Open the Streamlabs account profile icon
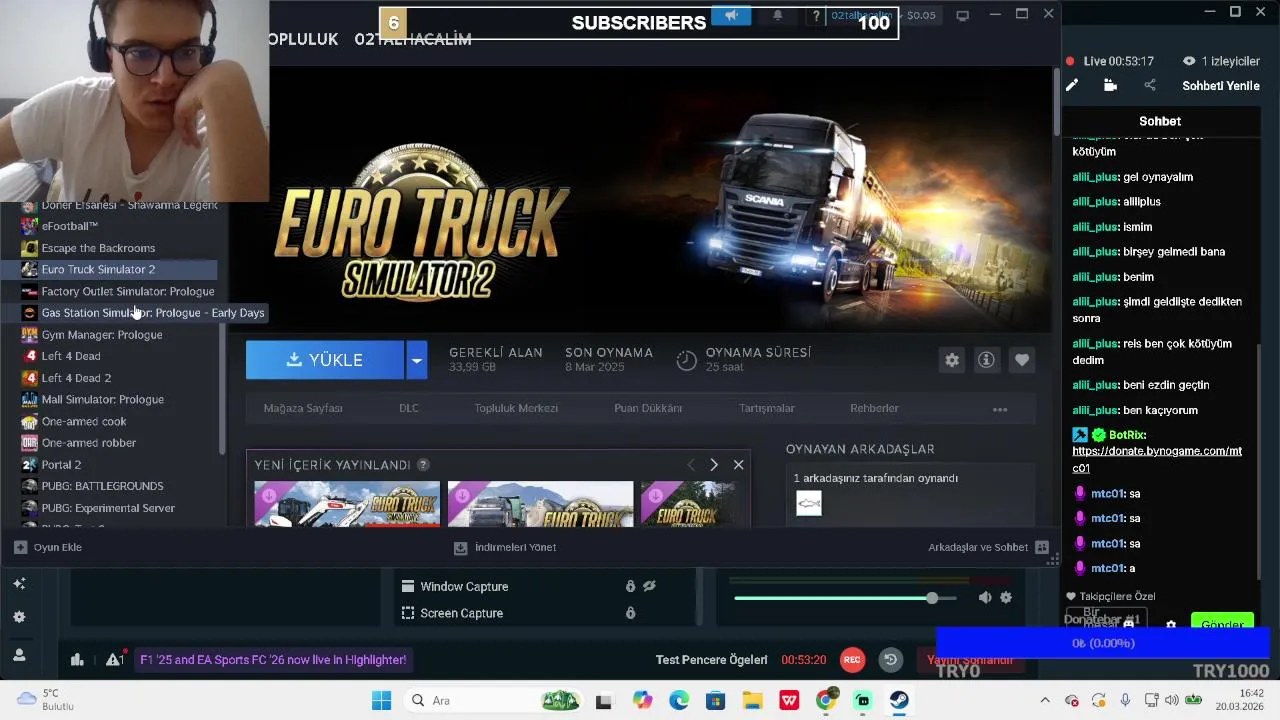This screenshot has width=1280, height=720. pyautogui.click(x=19, y=655)
